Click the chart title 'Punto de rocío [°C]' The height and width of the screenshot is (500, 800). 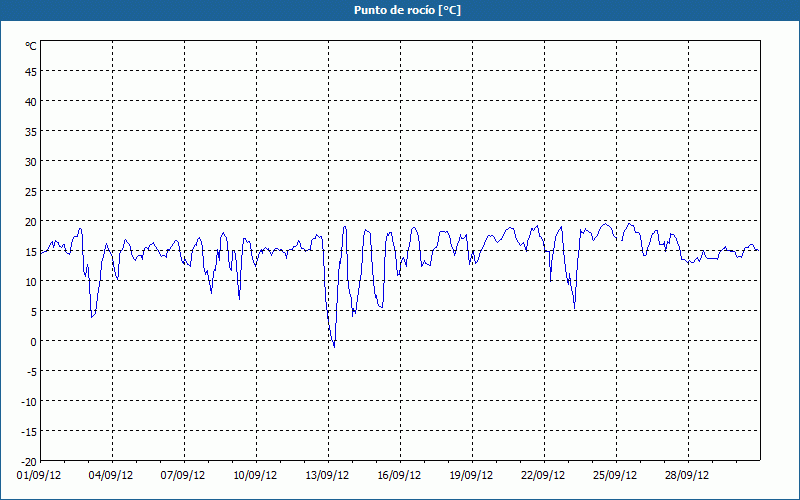tap(407, 10)
